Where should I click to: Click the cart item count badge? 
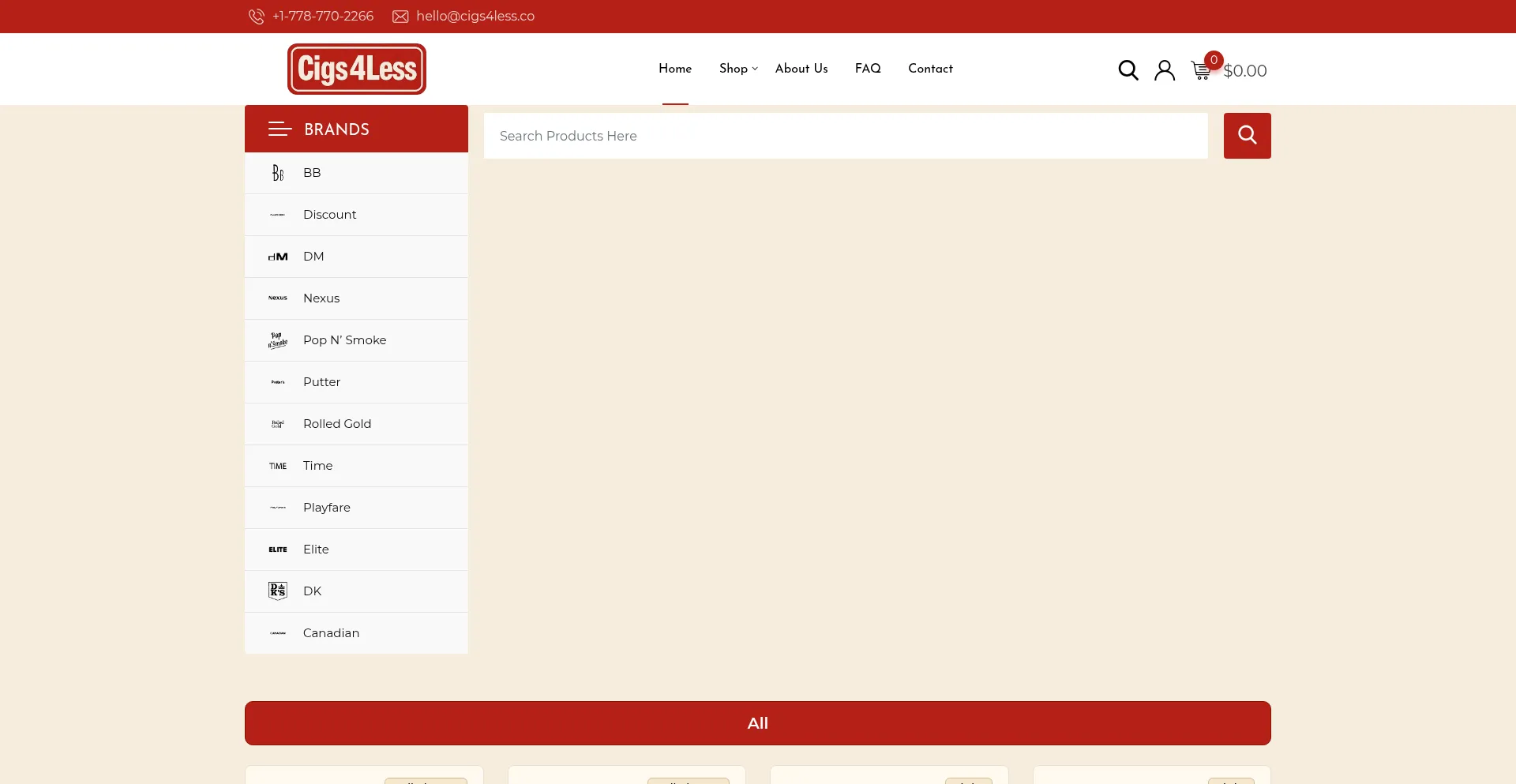pyautogui.click(x=1214, y=60)
